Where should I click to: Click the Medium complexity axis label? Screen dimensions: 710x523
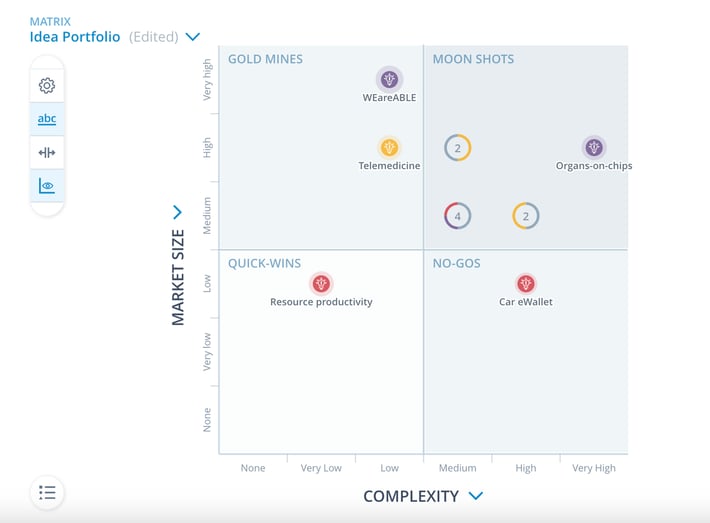pos(457,468)
